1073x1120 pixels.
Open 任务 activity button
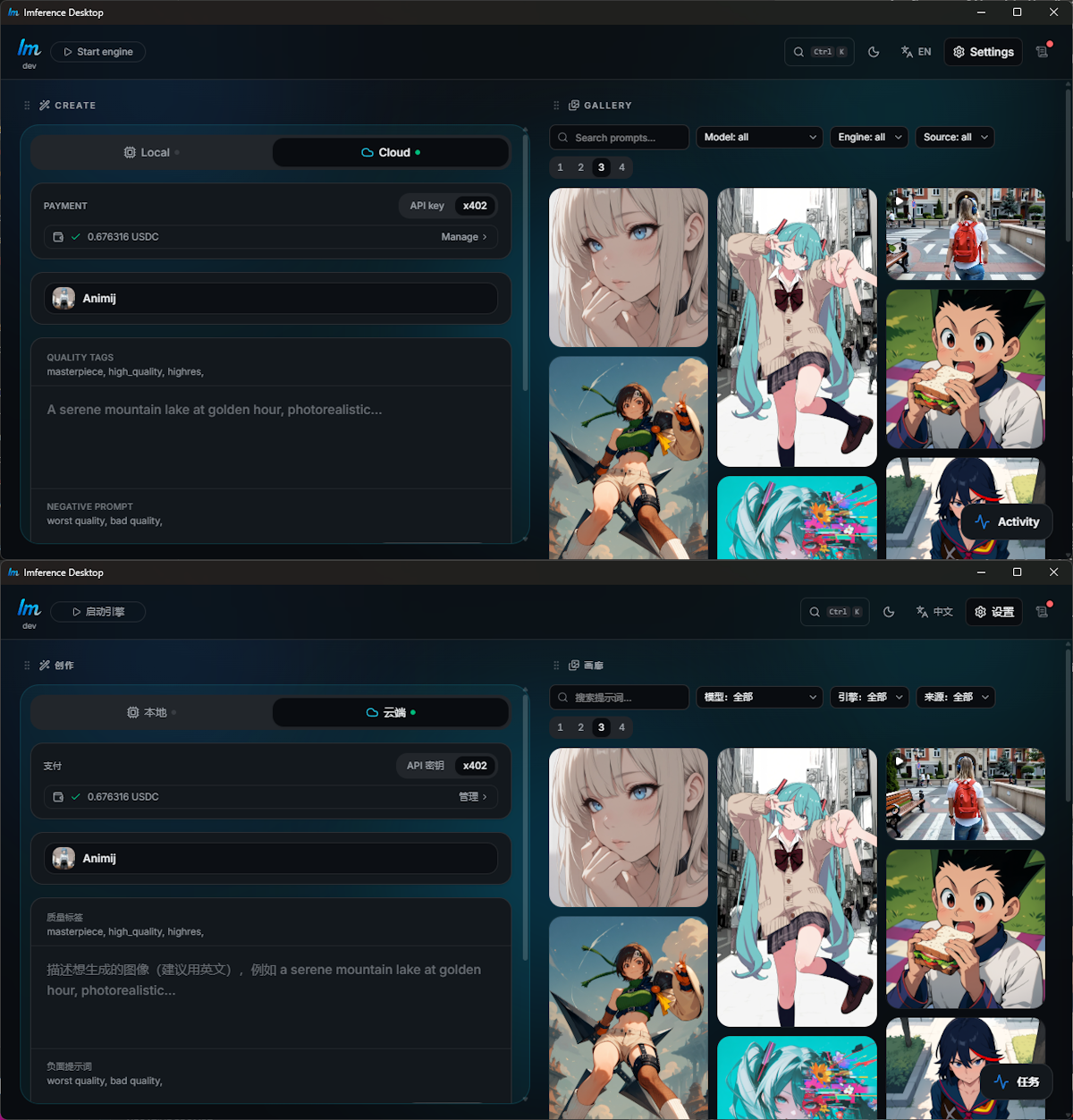[1017, 1082]
